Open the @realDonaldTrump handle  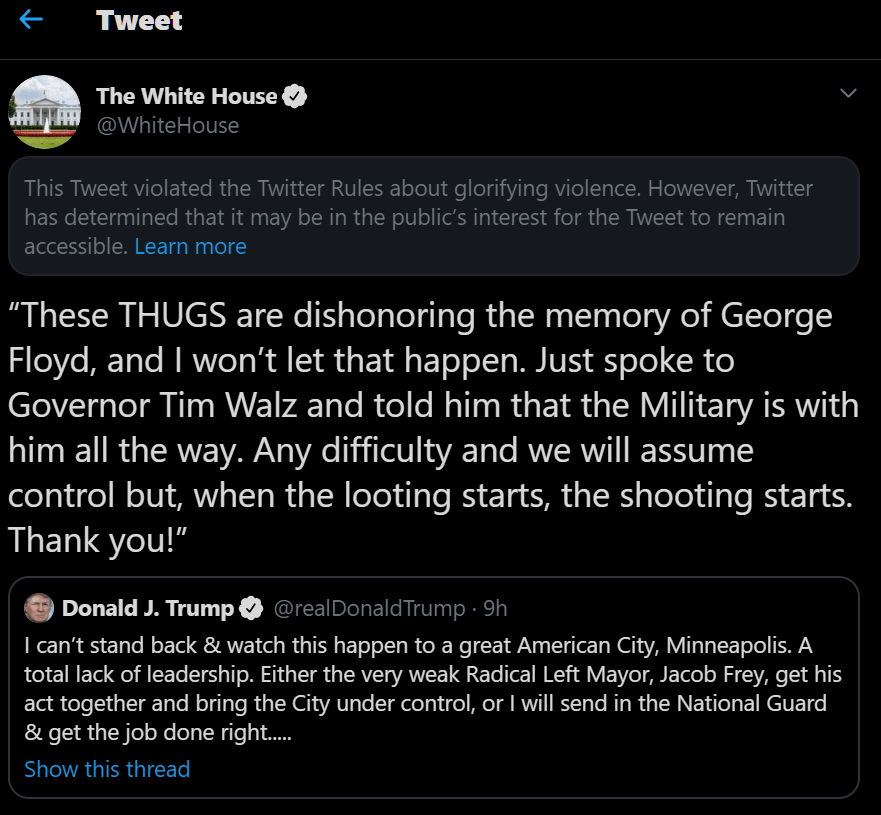tap(369, 608)
